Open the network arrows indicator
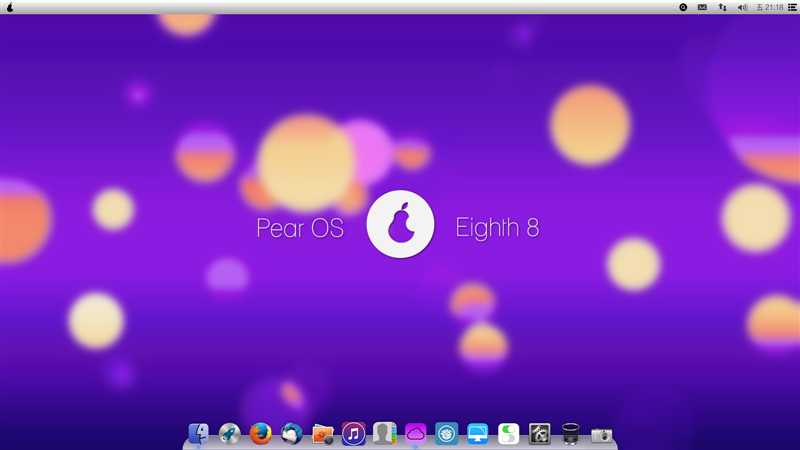Image resolution: width=800 pixels, height=450 pixels. pos(722,7)
